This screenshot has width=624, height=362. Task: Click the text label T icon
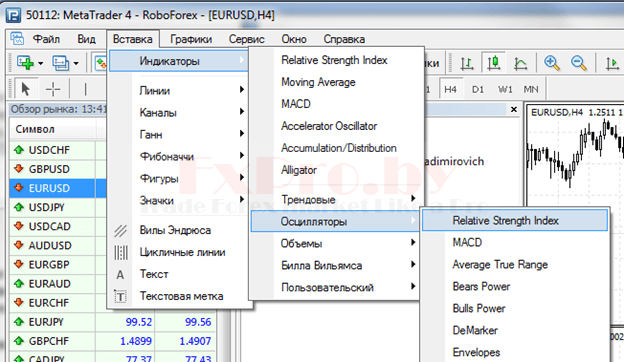121,296
